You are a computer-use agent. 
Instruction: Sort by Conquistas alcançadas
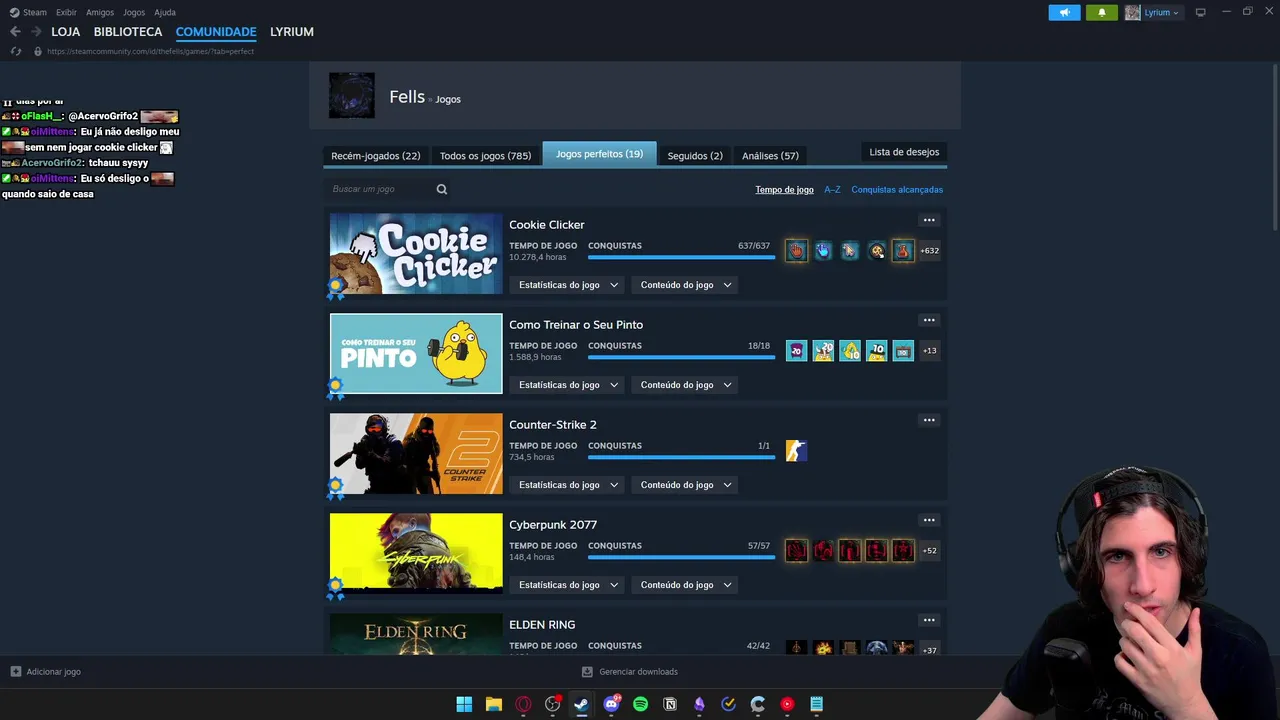point(897,190)
